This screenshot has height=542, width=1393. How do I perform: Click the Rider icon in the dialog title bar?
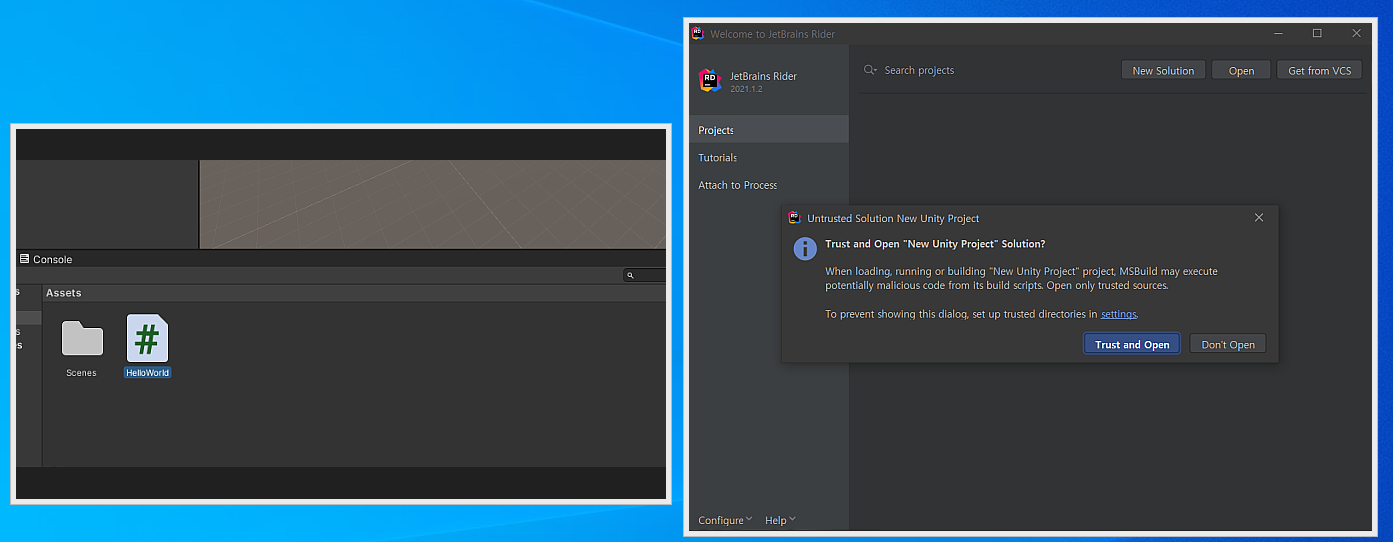(x=794, y=217)
